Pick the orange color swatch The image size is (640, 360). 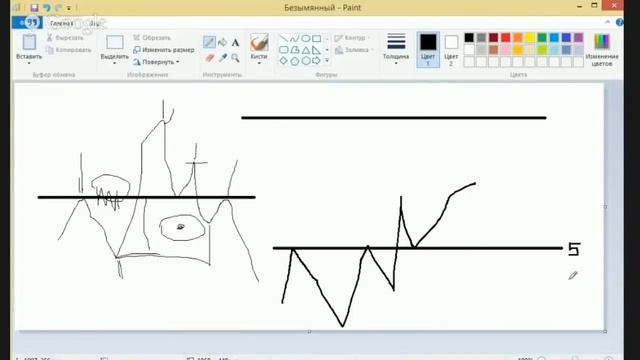tap(518, 38)
